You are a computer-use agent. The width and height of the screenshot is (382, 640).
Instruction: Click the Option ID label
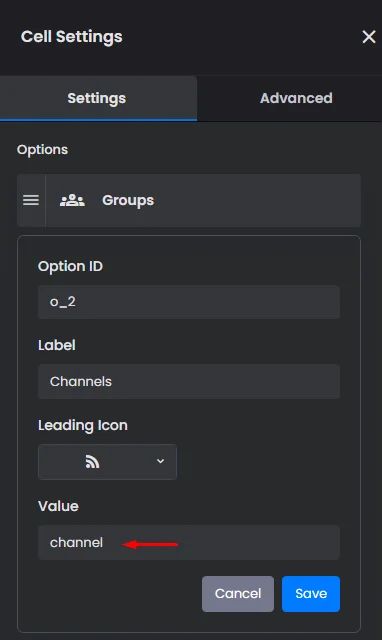70,266
